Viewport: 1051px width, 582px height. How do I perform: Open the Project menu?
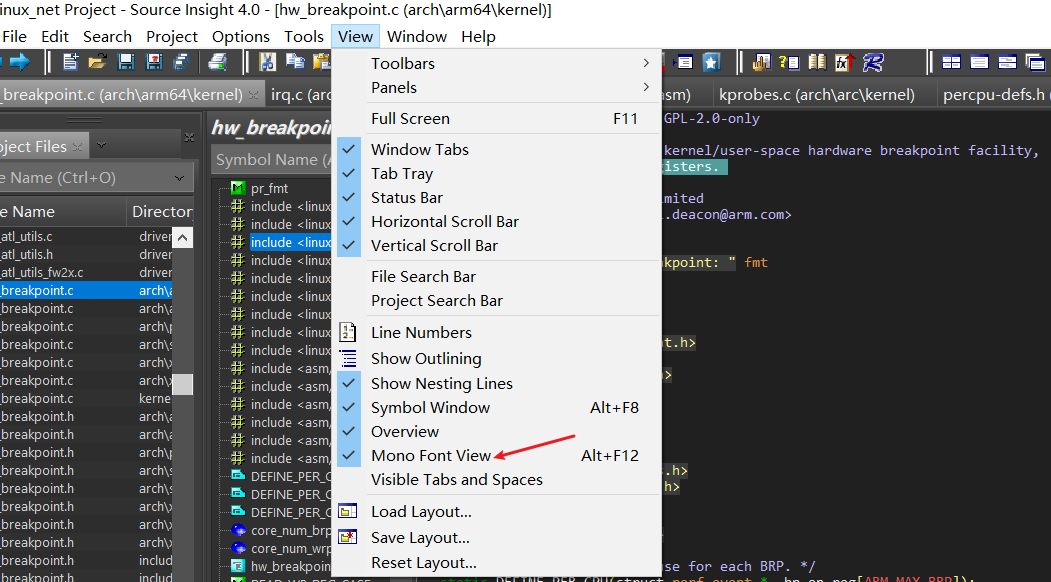click(172, 37)
